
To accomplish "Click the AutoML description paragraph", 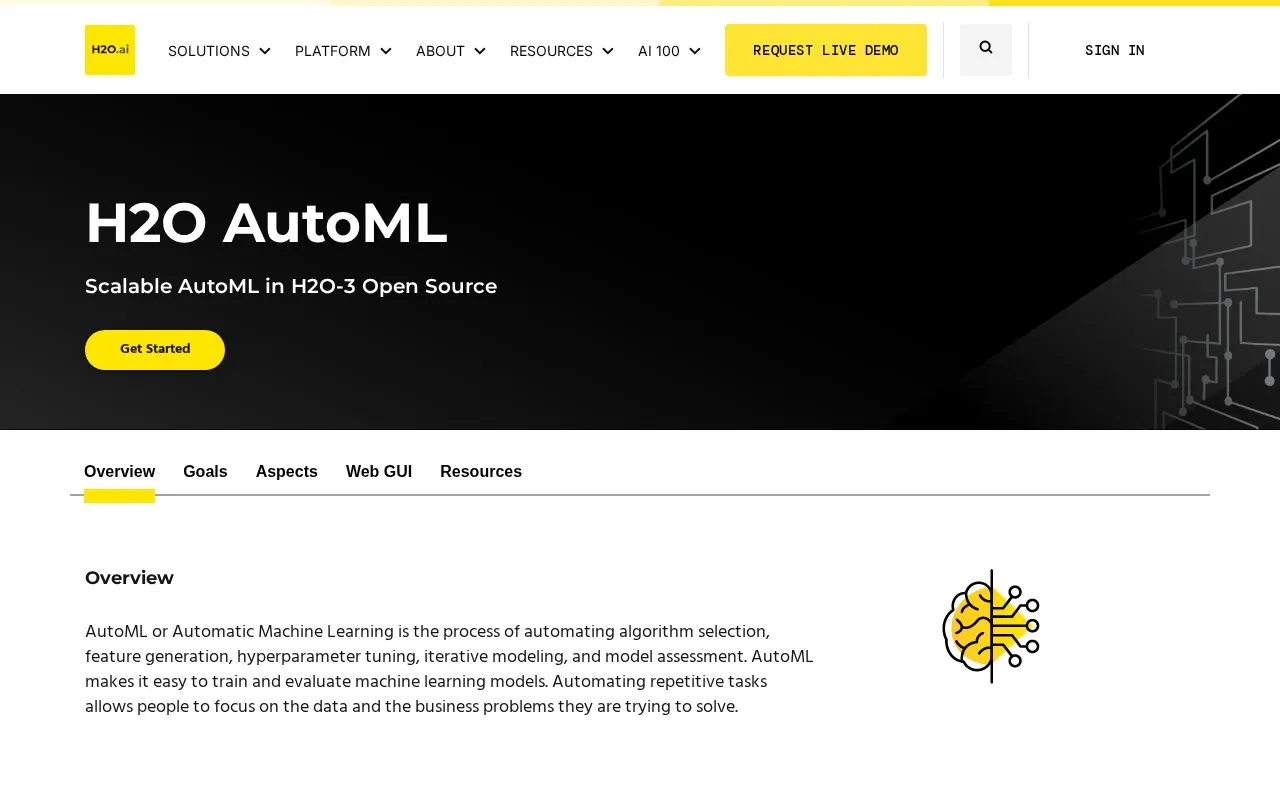I will coord(449,669).
